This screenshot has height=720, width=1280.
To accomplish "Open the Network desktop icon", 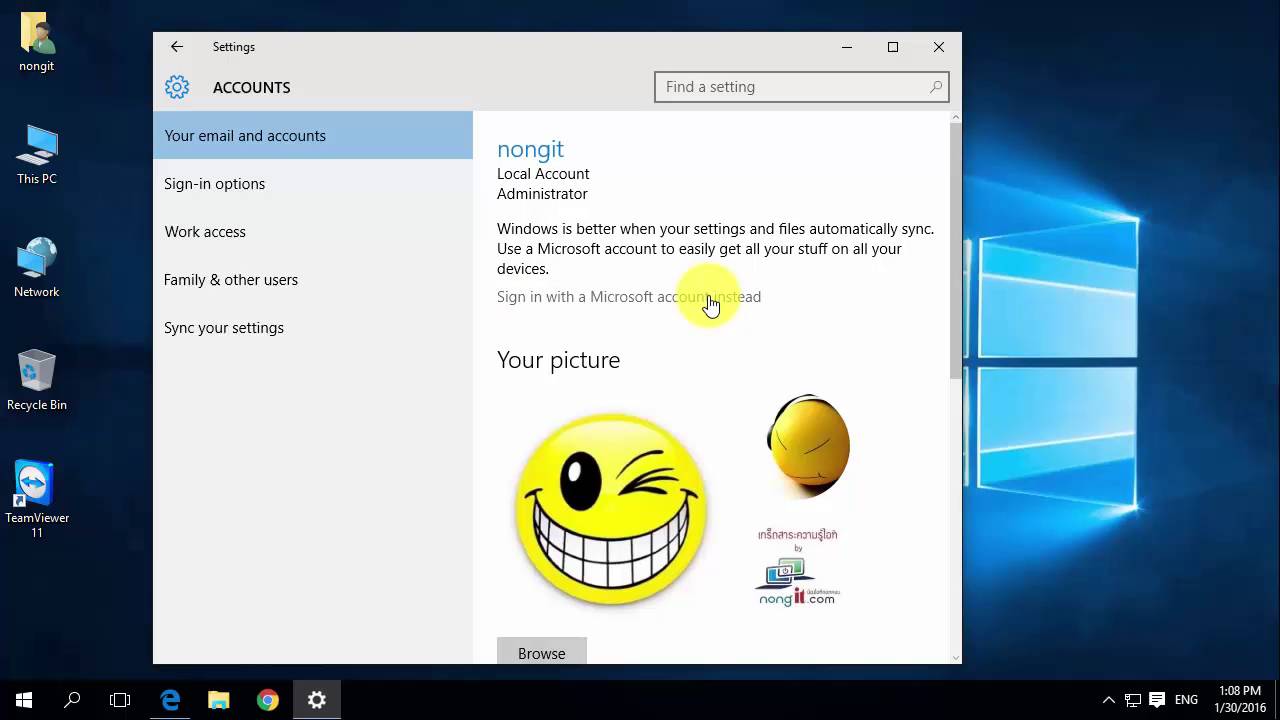I will pyautogui.click(x=37, y=269).
